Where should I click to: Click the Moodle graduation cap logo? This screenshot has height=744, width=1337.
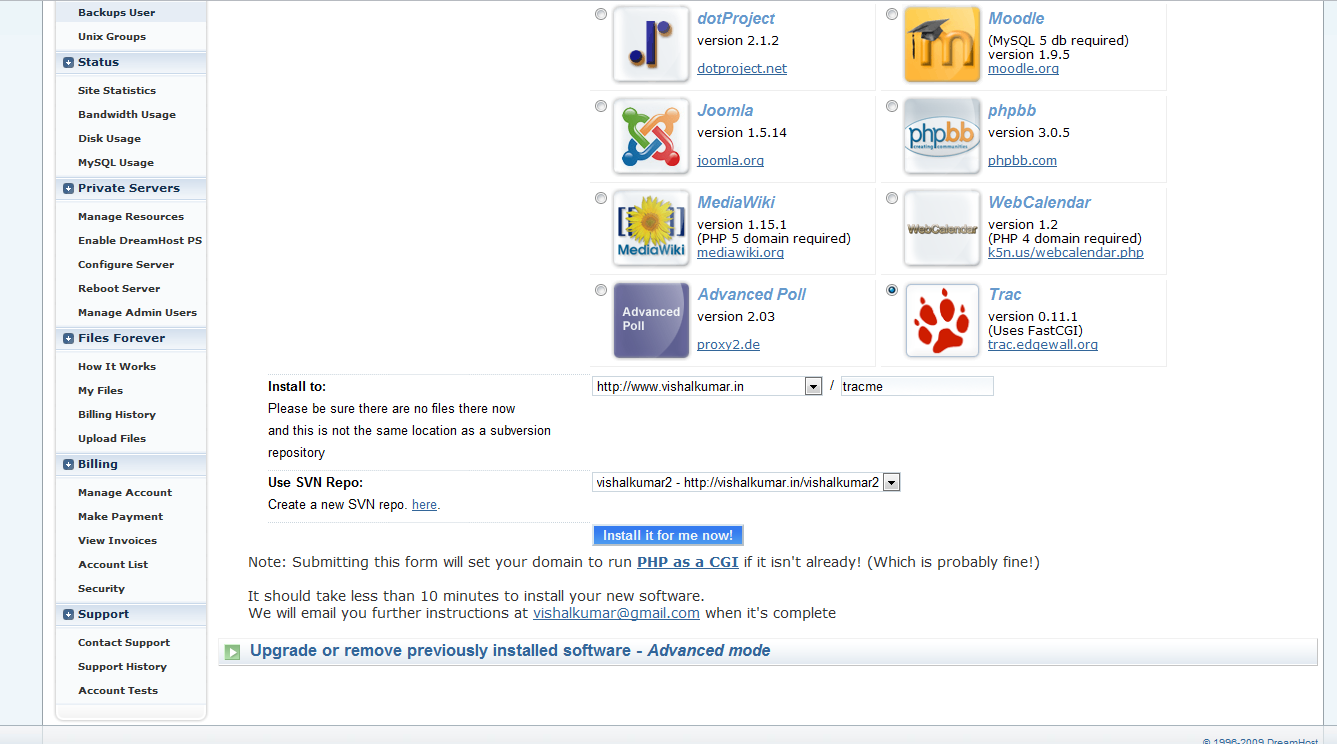pos(942,44)
